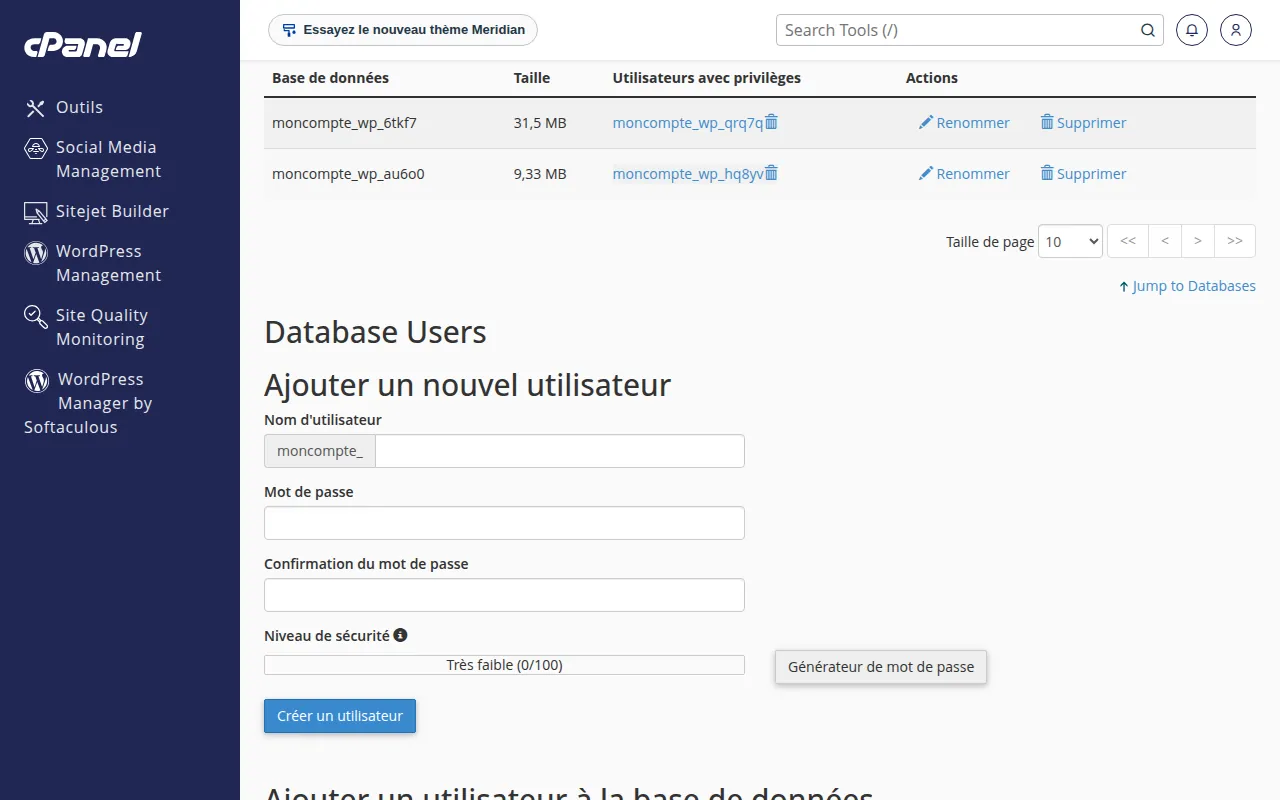Rename database moncompte_wp_6tkf7
The height and width of the screenshot is (800, 1280).
pos(964,123)
